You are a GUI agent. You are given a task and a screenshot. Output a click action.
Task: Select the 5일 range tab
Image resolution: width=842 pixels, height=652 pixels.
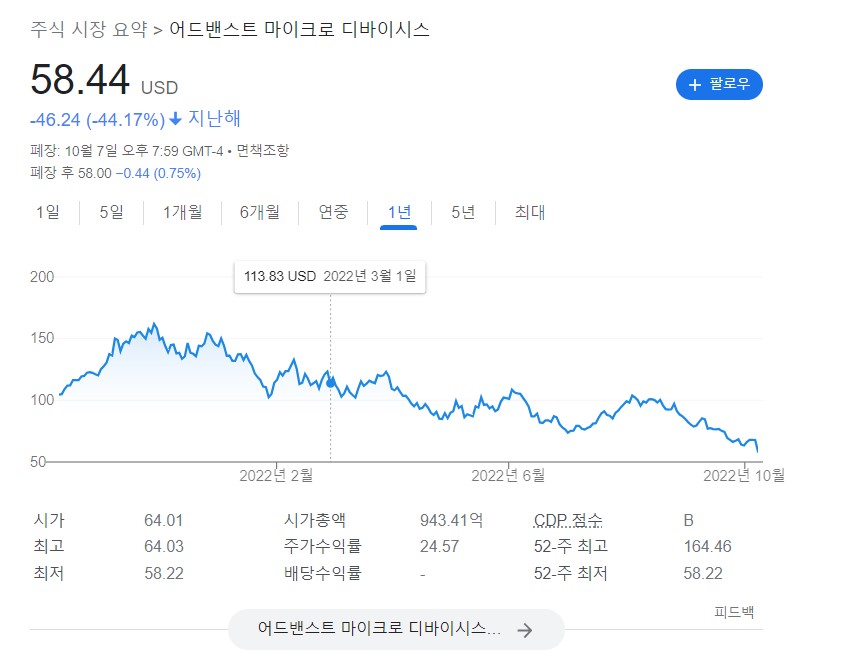(x=112, y=212)
